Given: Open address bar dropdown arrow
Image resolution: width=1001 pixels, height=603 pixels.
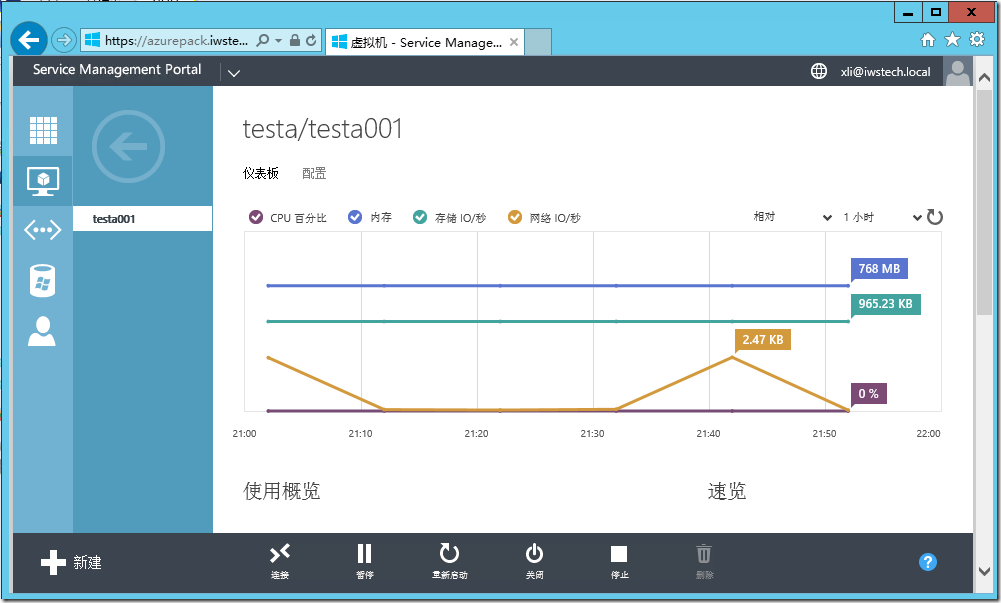Looking at the screenshot, I should [x=278, y=40].
